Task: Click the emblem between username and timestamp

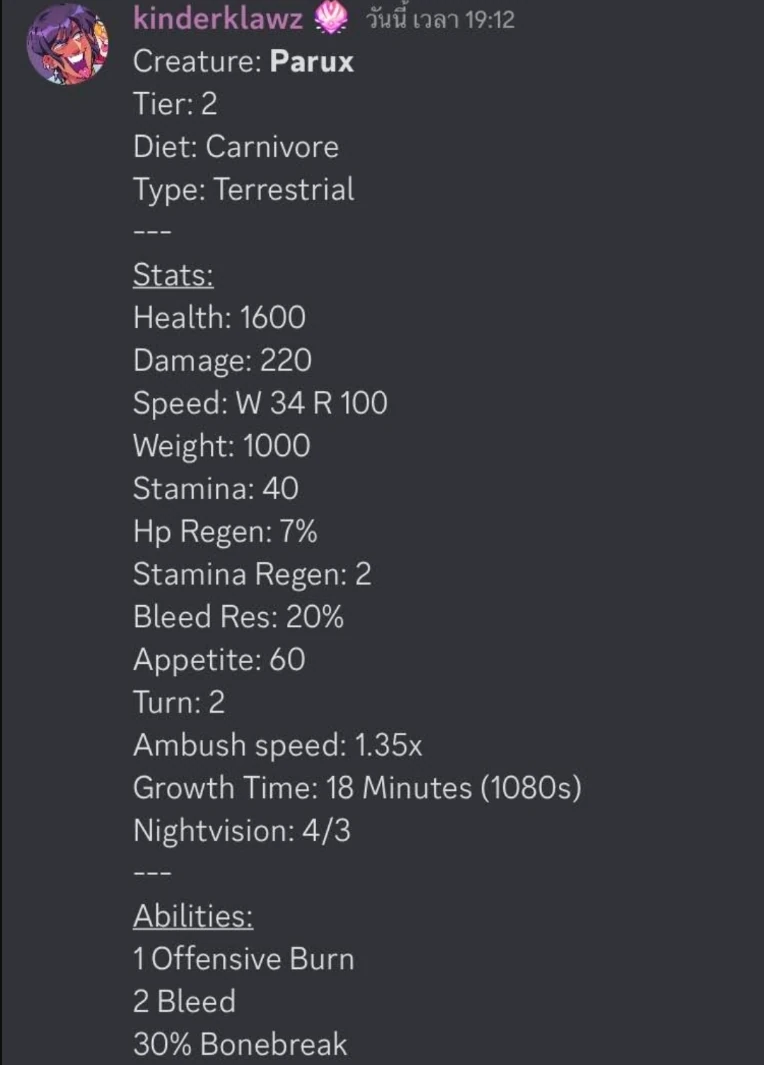Action: (x=330, y=19)
